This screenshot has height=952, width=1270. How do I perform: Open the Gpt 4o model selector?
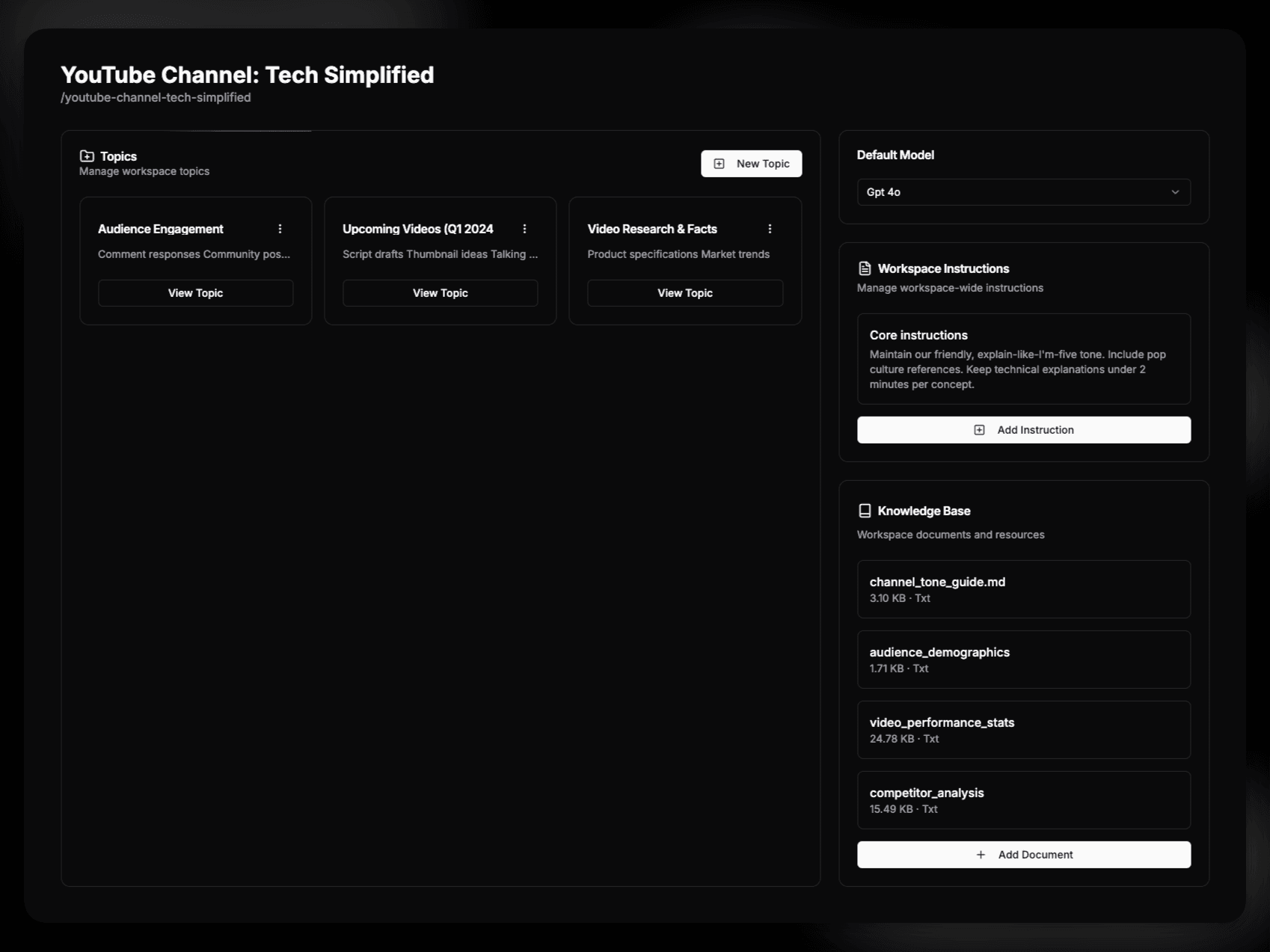pos(1023,192)
